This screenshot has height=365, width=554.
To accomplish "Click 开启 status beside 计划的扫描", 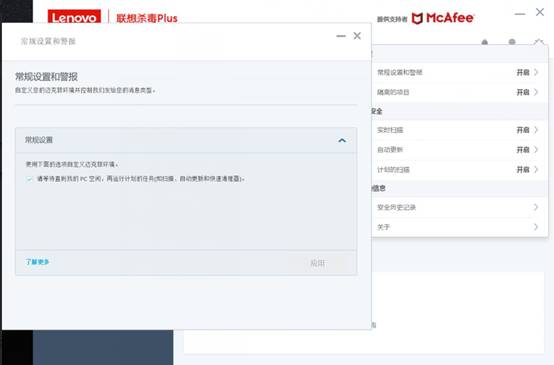I will pyautogui.click(x=523, y=170).
